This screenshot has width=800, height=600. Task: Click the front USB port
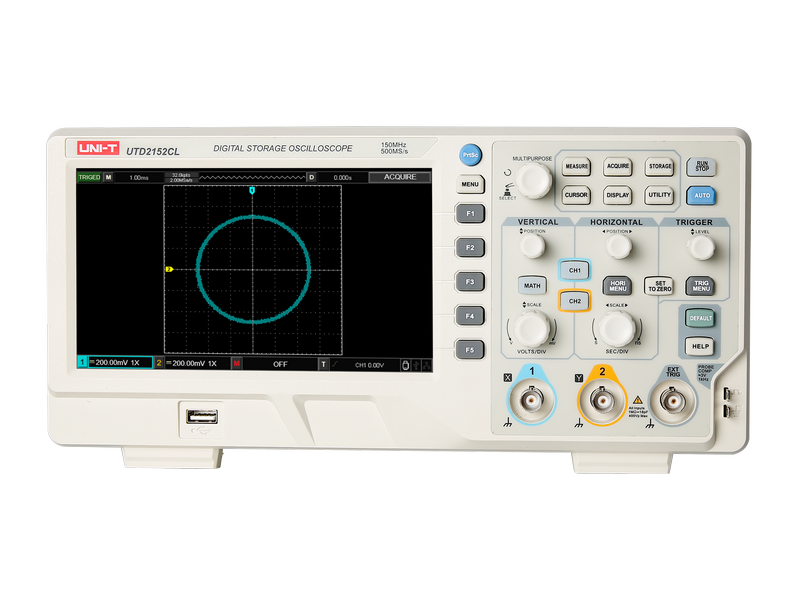[200, 414]
